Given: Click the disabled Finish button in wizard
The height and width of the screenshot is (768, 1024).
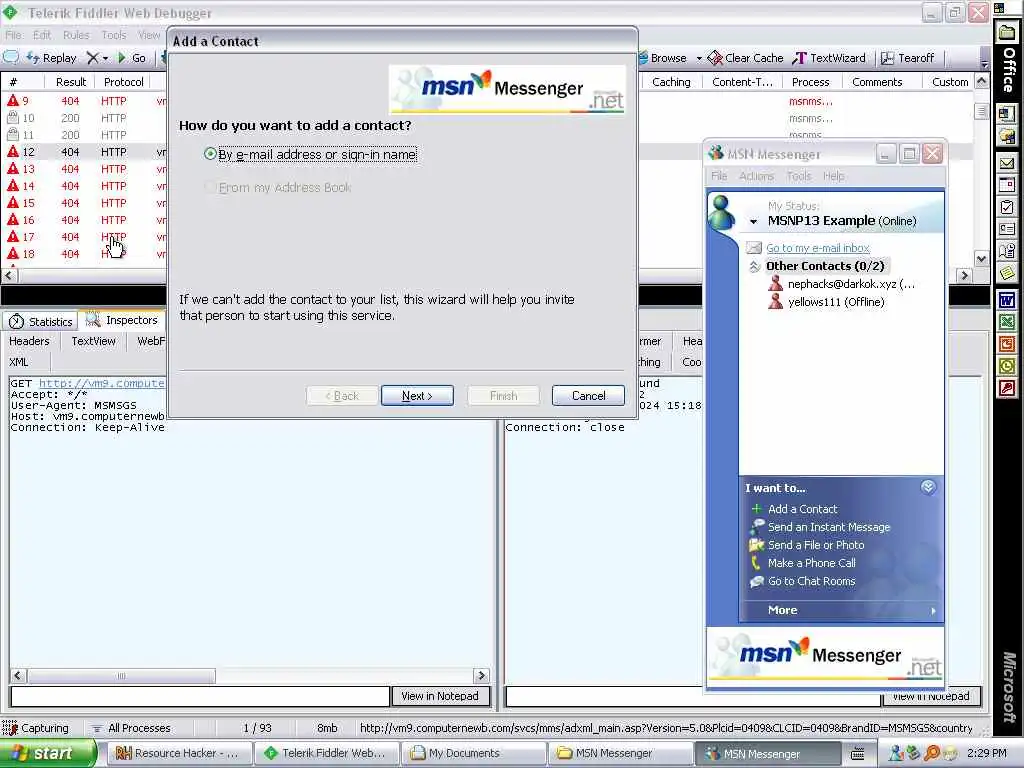Looking at the screenshot, I should point(503,396).
